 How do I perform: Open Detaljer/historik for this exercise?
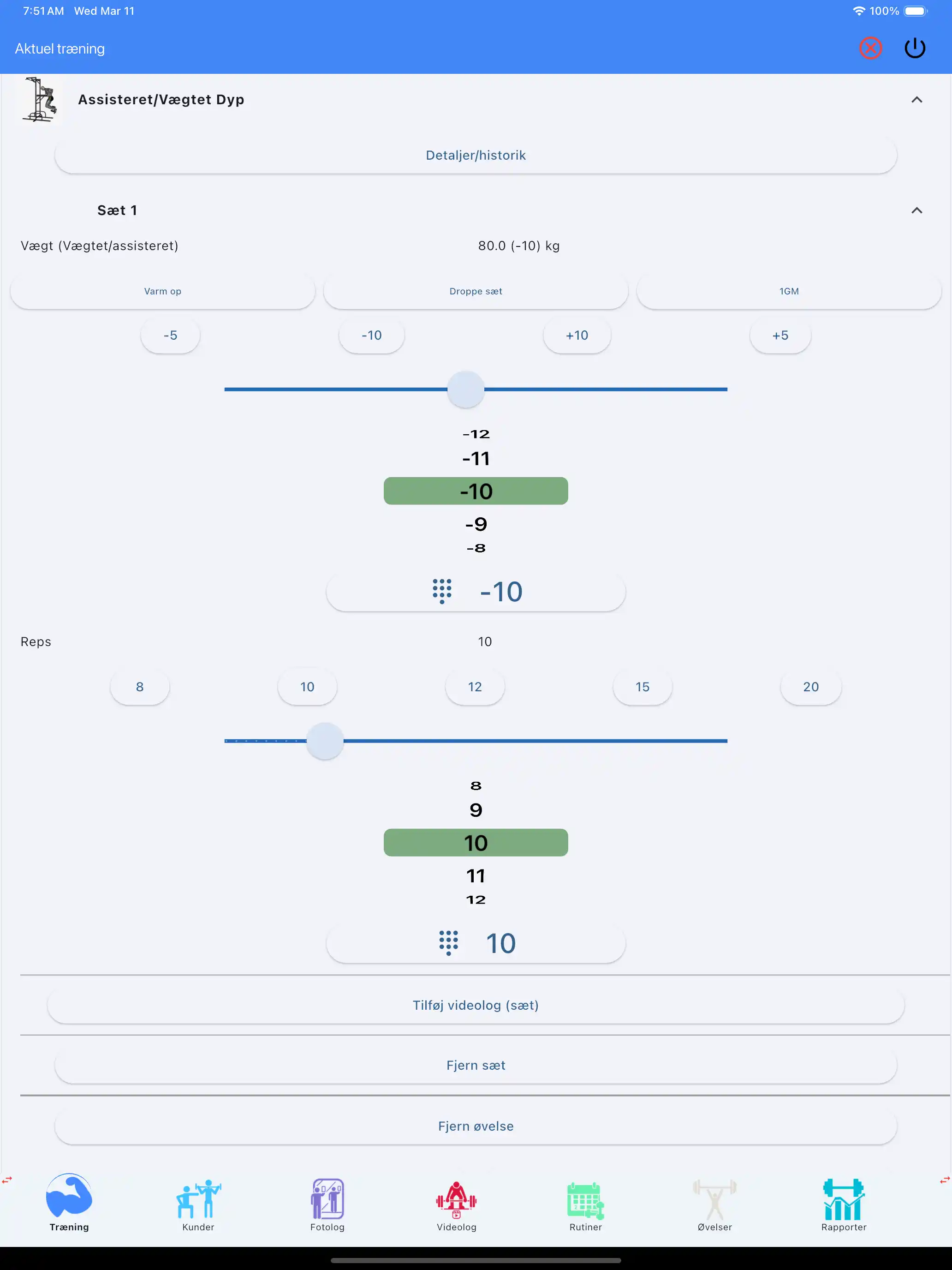(476, 155)
